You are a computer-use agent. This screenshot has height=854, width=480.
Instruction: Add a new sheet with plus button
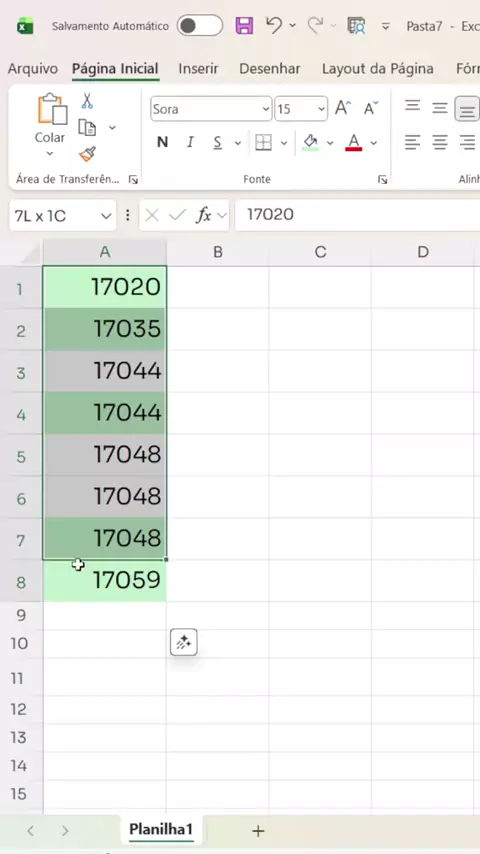pyautogui.click(x=258, y=831)
